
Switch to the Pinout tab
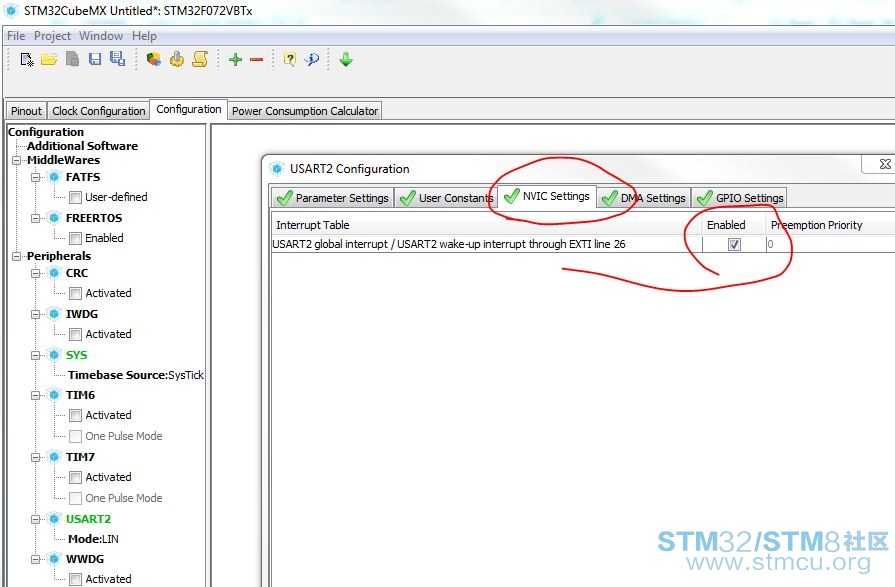click(26, 111)
